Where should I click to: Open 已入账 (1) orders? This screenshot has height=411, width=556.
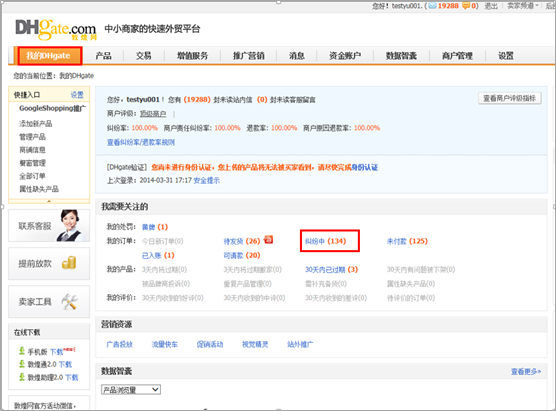(158, 255)
